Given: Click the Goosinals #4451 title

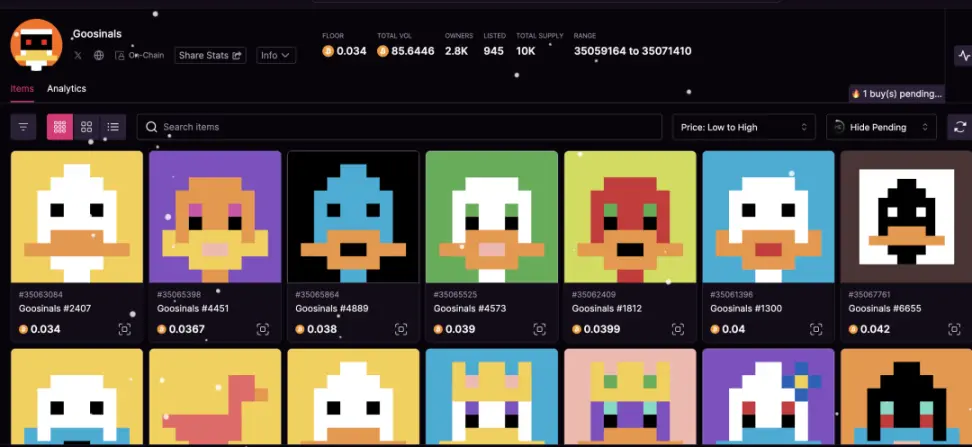Looking at the screenshot, I should tap(193, 309).
